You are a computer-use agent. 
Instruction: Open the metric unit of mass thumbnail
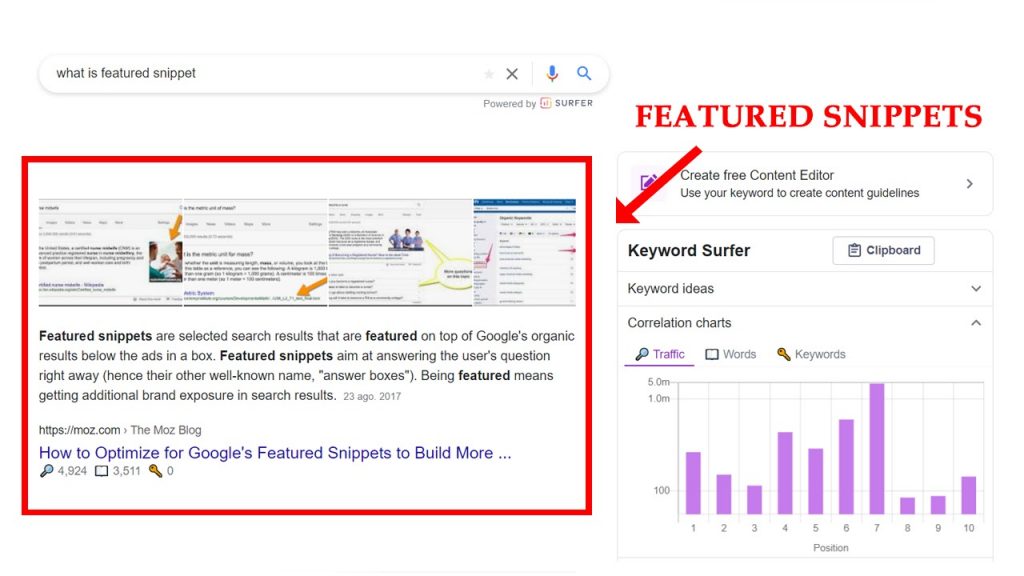coord(255,253)
